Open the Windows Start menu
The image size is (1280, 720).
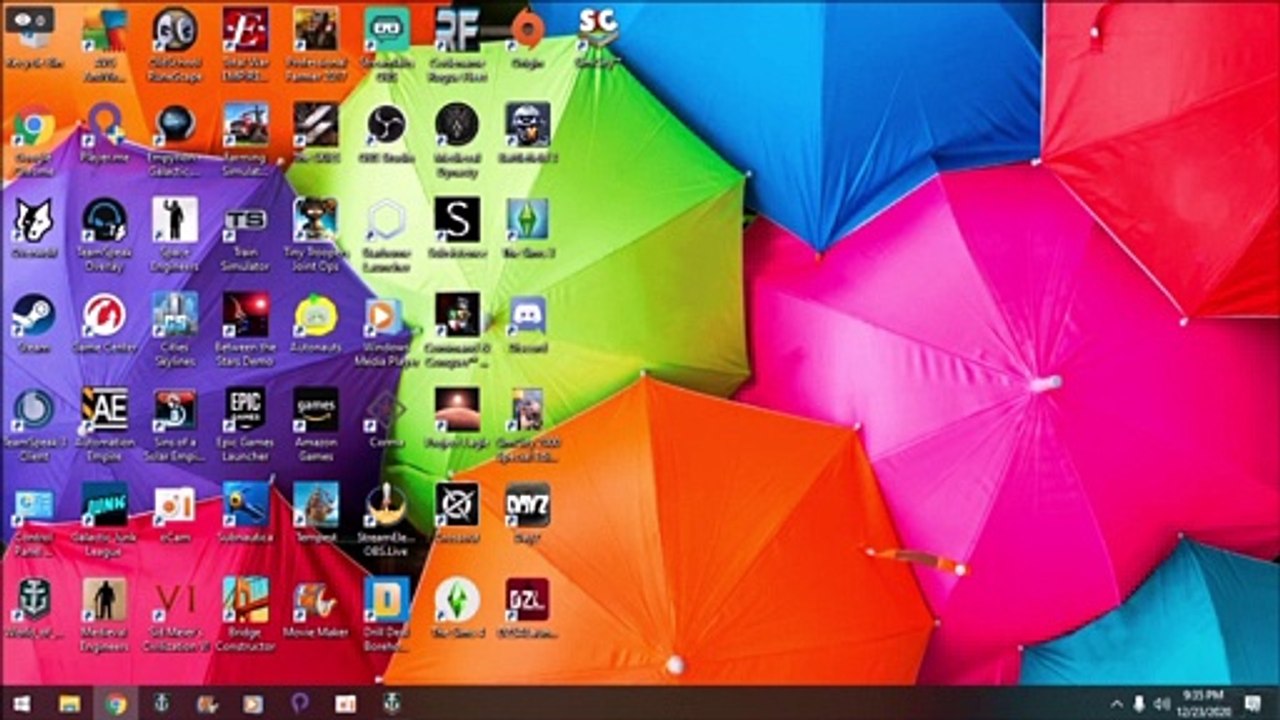(x=21, y=703)
